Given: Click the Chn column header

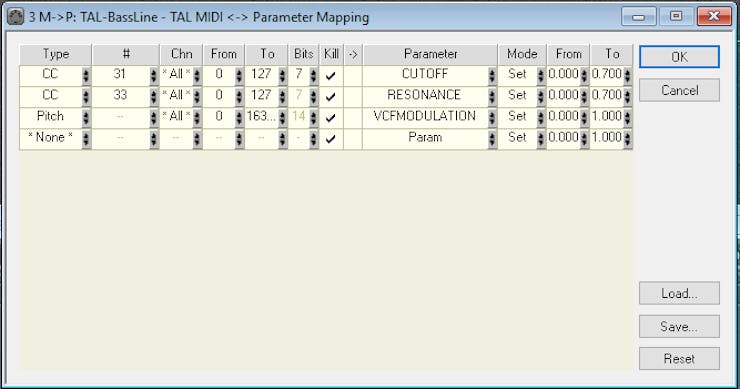Looking at the screenshot, I should pyautogui.click(x=182, y=54).
